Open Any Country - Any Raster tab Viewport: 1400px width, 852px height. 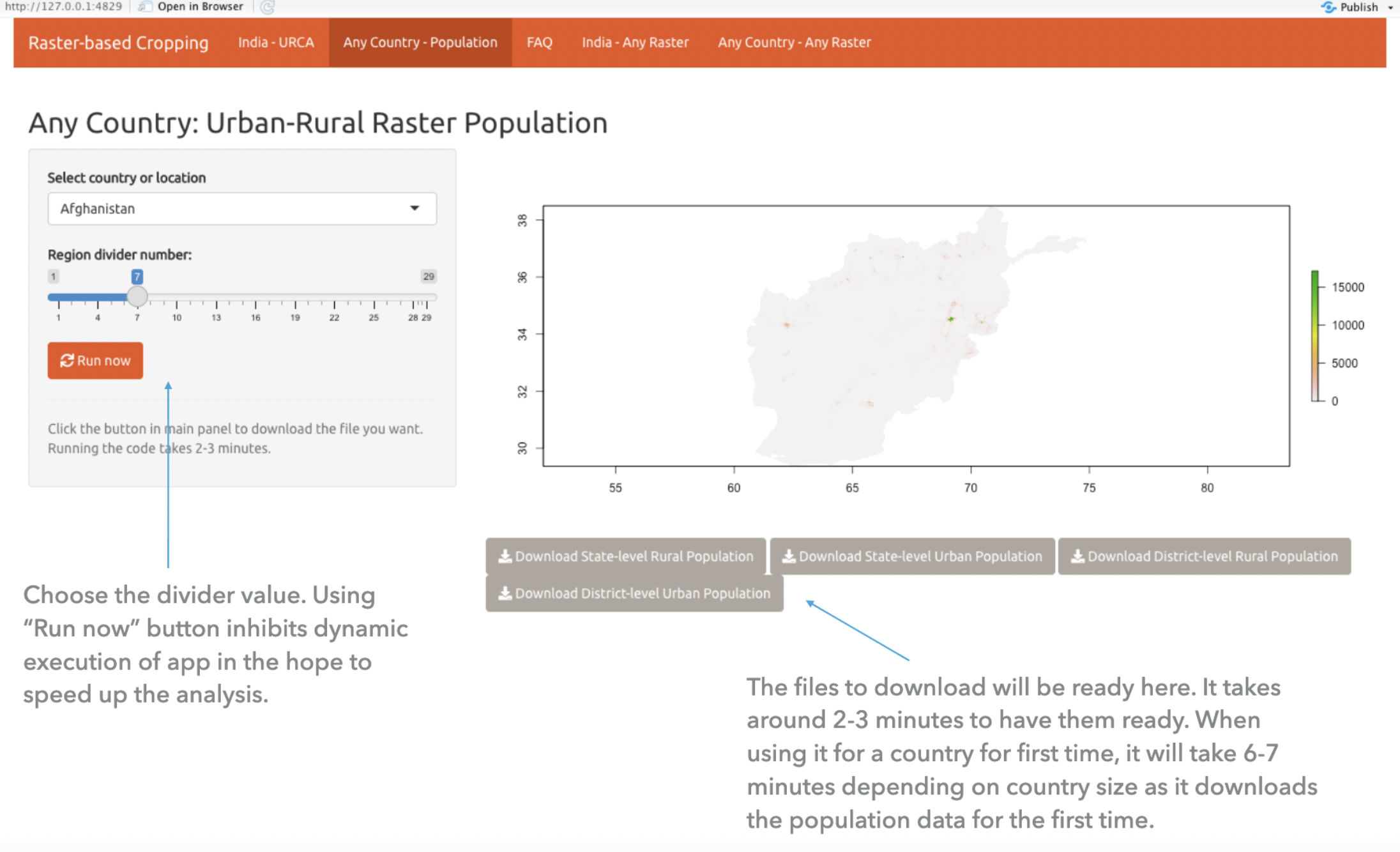(x=794, y=43)
